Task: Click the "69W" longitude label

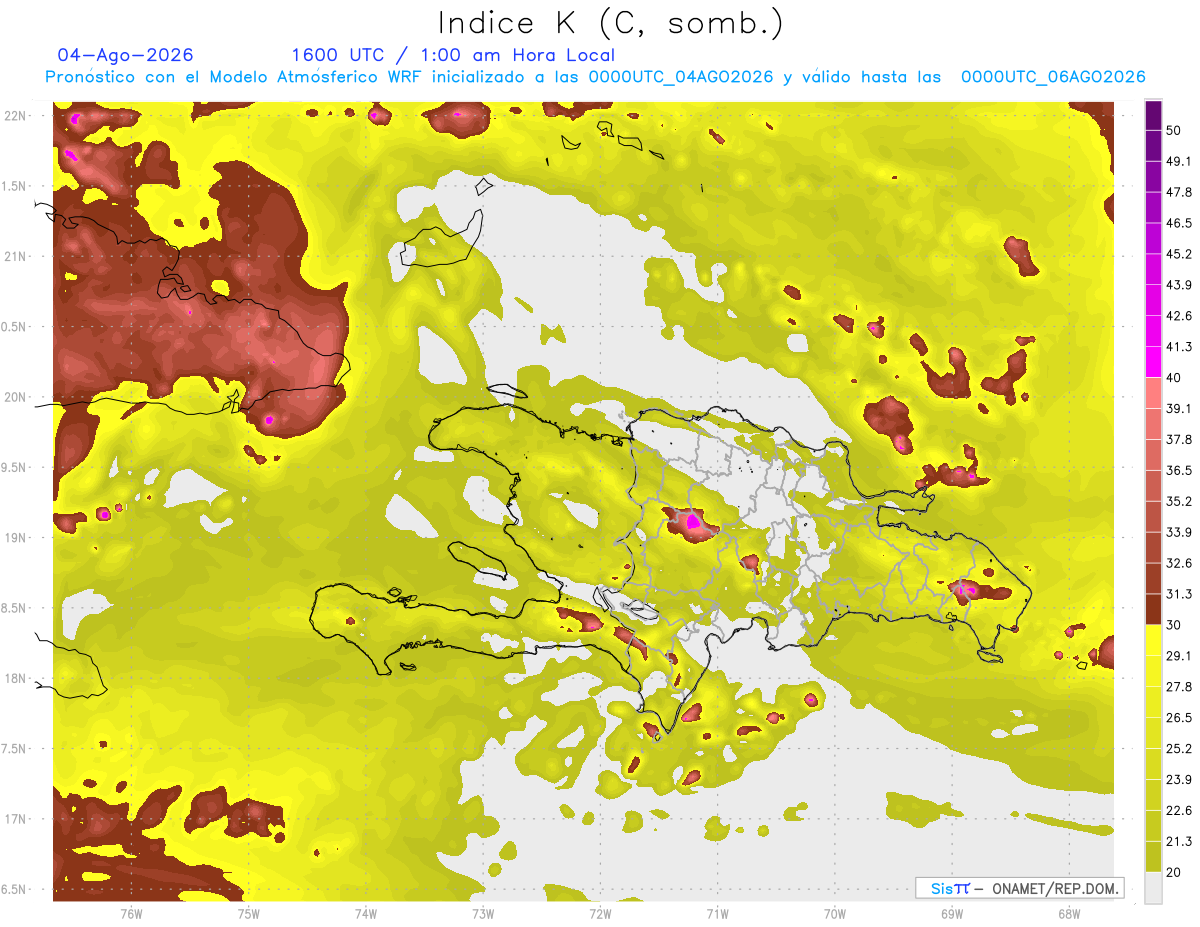Action: pos(952,913)
